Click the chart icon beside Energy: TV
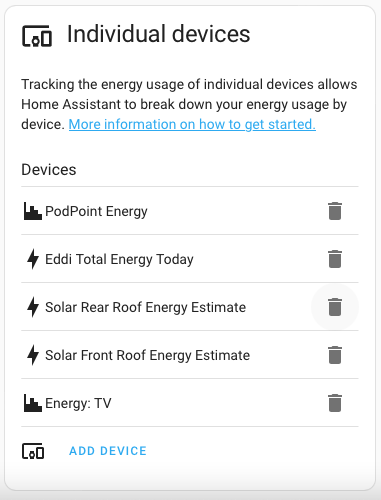This screenshot has height=500, width=381. pos(33,403)
